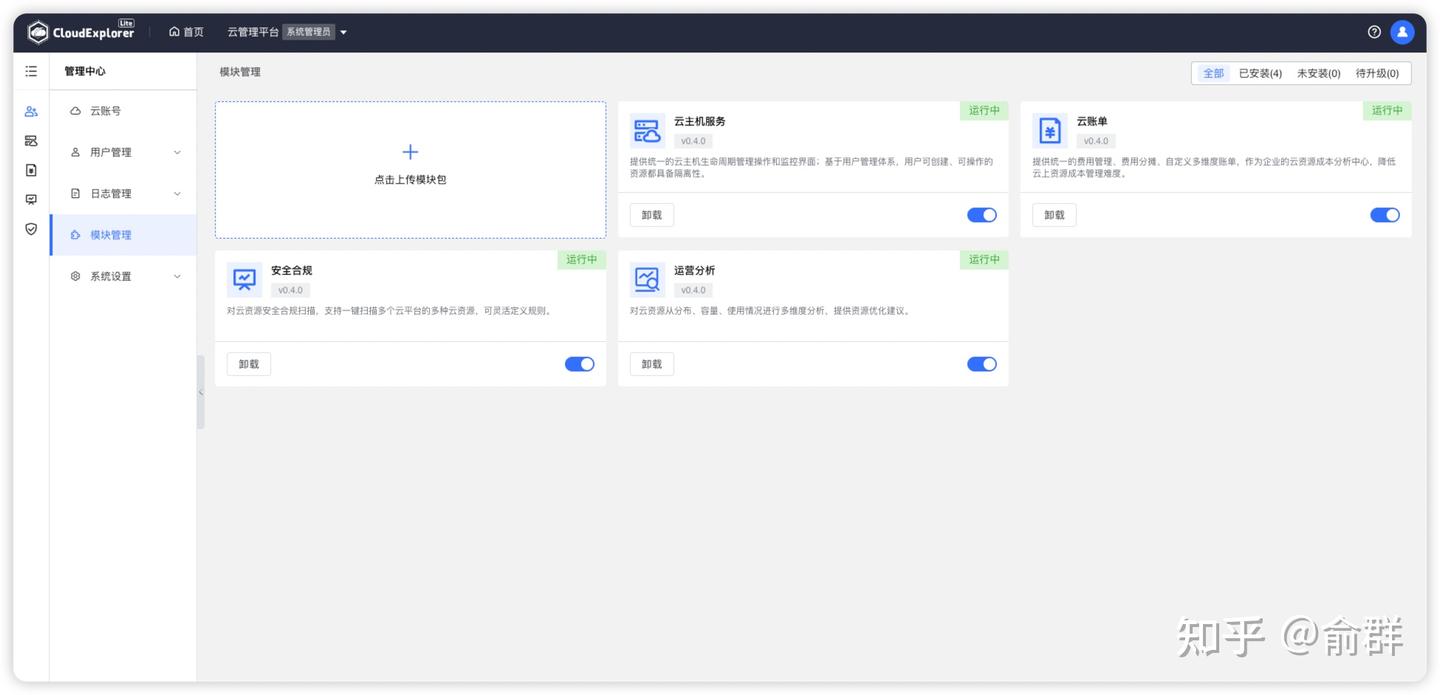Disable the 云主机服务 module switch
The height and width of the screenshot is (695, 1440).
coord(982,215)
